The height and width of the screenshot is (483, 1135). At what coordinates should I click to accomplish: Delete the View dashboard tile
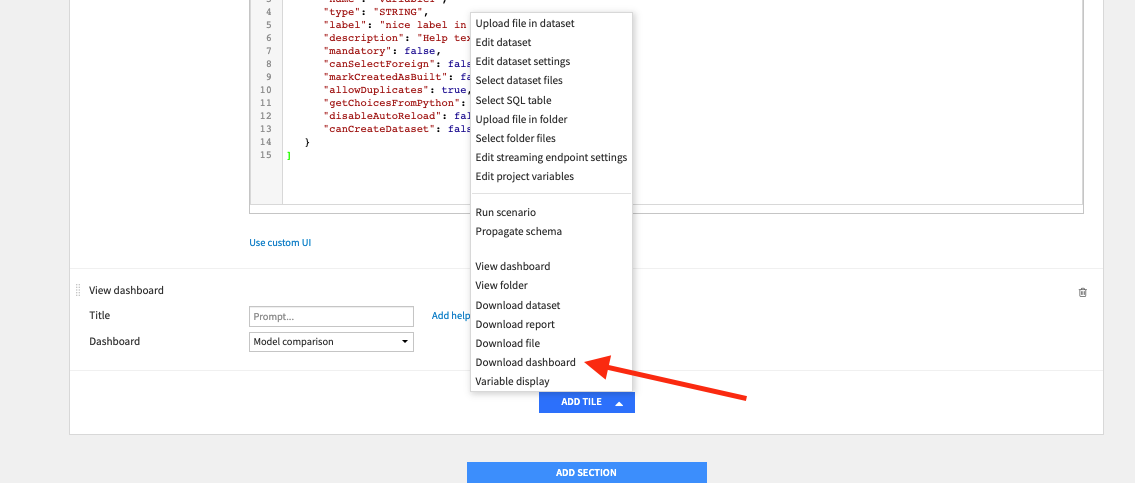(x=1082, y=293)
